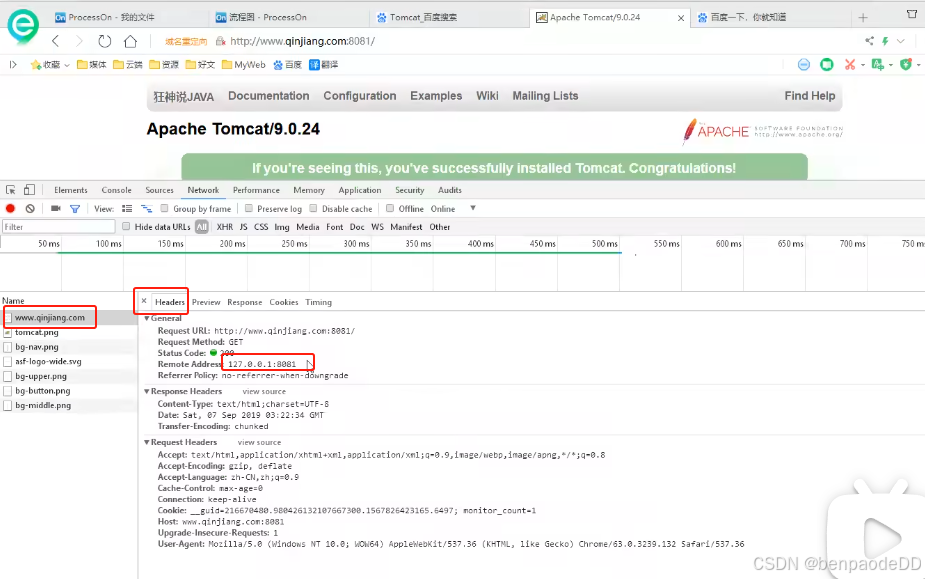Expand the 收藏 favorites dropdown arrow
The height and width of the screenshot is (579, 925).
[x=67, y=65]
